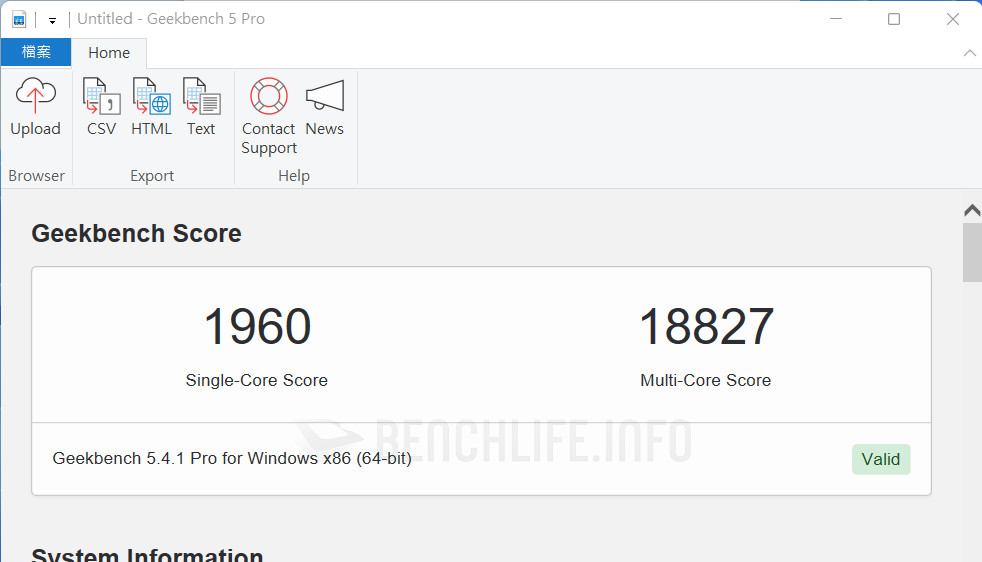
Task: Switch to the Home ribbon tab
Action: (x=108, y=53)
